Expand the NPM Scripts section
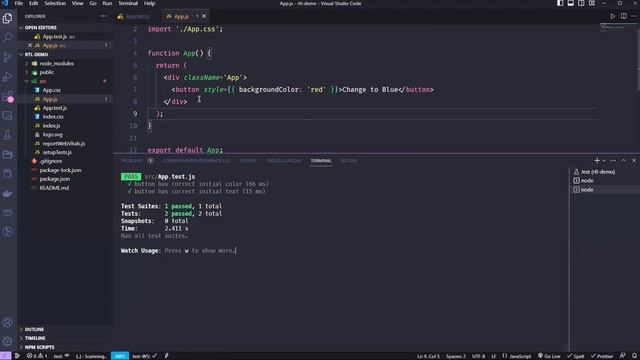 coord(65,347)
